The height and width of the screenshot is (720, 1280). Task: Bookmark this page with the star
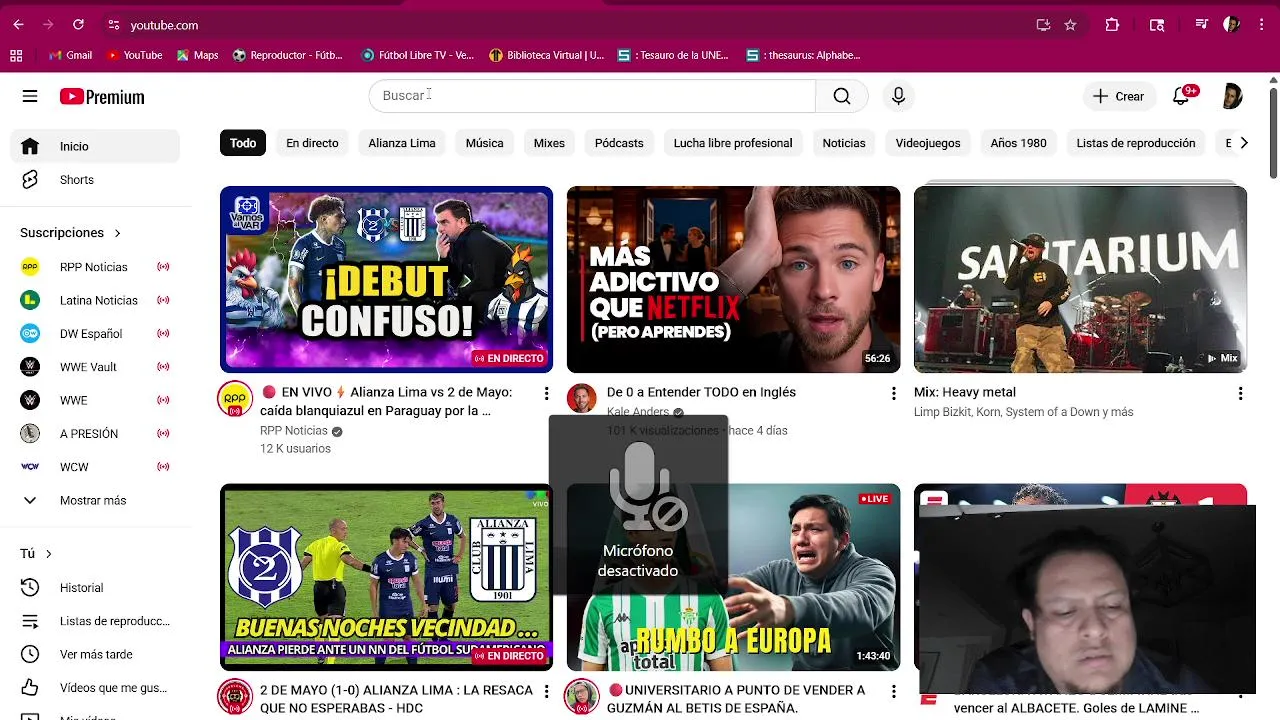tap(1070, 25)
